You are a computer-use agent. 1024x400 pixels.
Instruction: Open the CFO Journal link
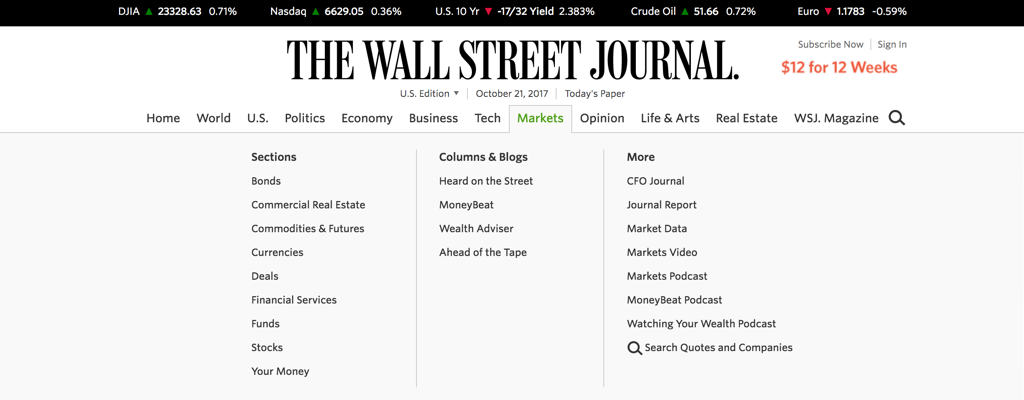point(656,181)
